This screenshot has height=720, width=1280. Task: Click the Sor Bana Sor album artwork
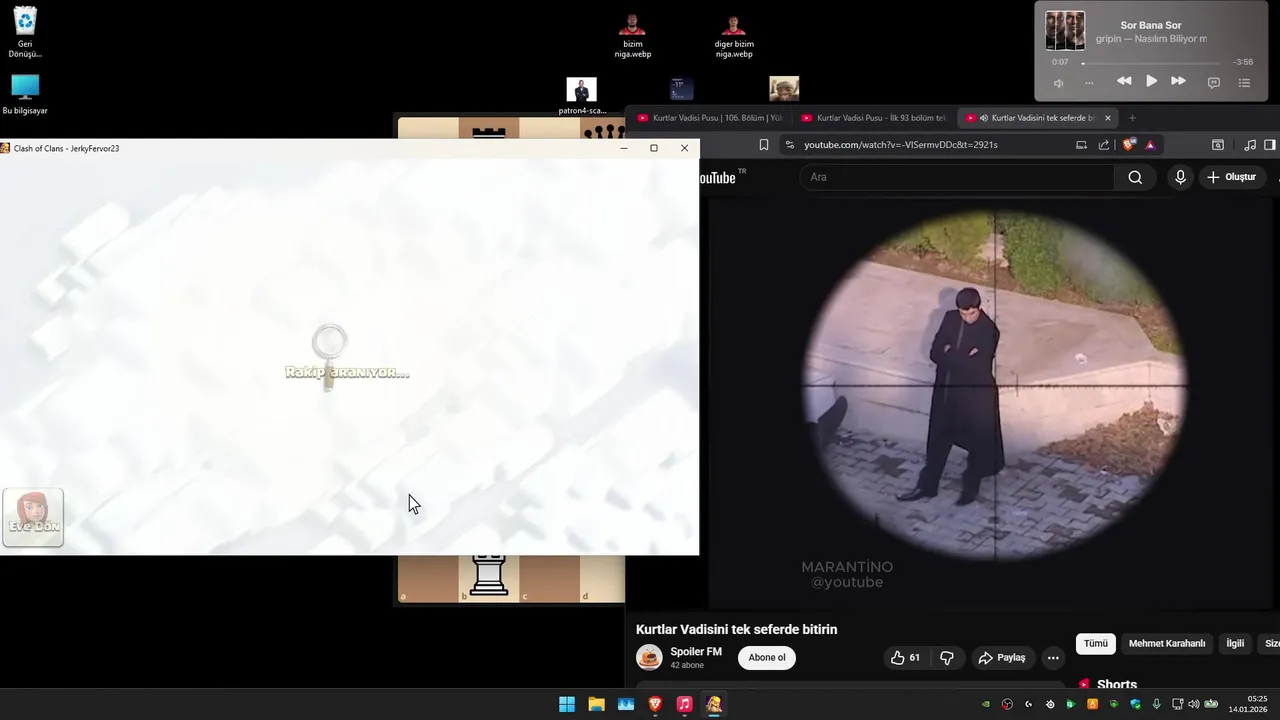pyautogui.click(x=1065, y=30)
